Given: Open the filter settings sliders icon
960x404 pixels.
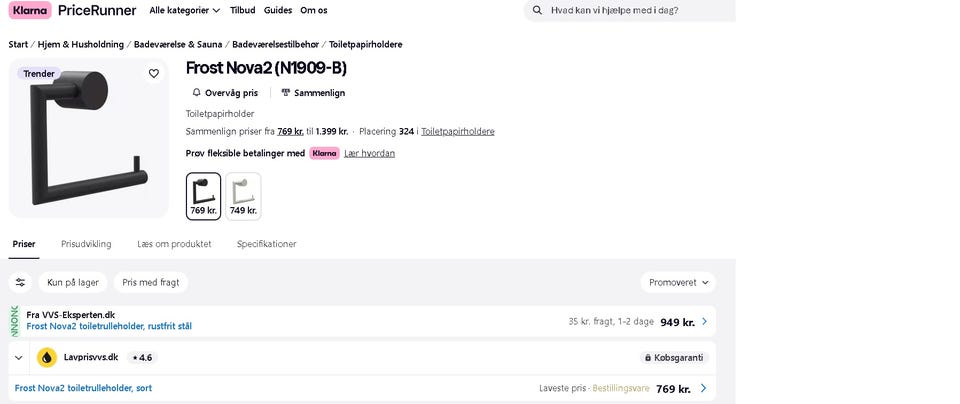Looking at the screenshot, I should [20, 282].
